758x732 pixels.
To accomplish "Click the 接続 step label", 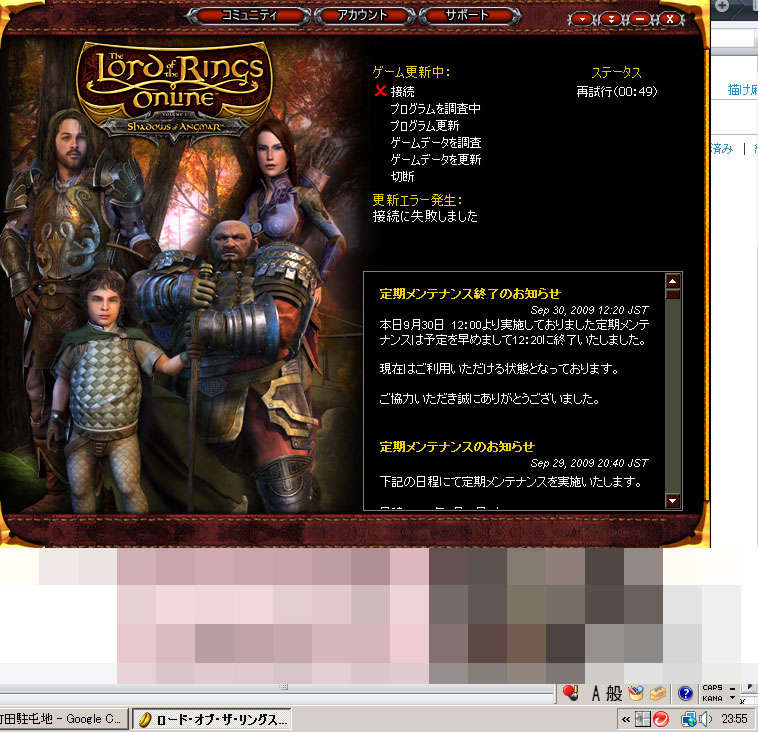I will [402, 91].
